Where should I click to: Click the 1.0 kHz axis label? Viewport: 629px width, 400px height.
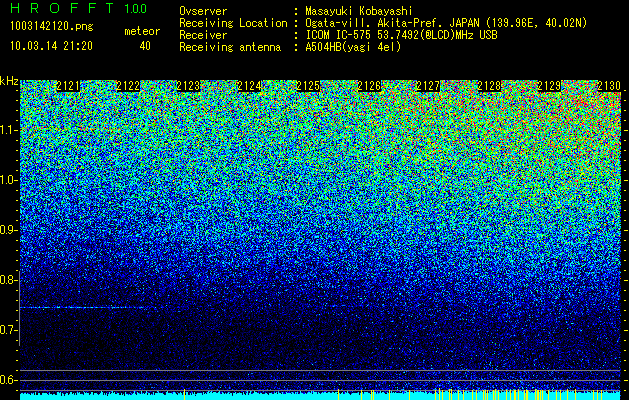tap(9, 181)
